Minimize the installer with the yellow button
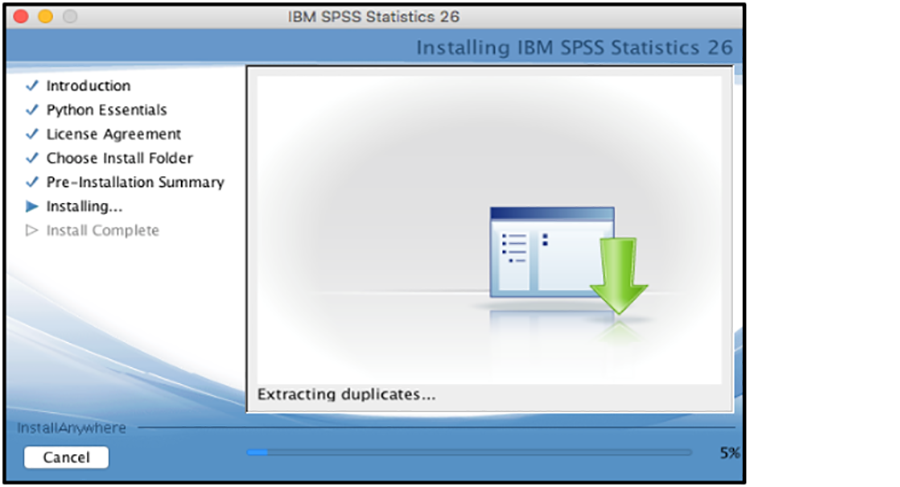The image size is (900, 487). [x=45, y=17]
